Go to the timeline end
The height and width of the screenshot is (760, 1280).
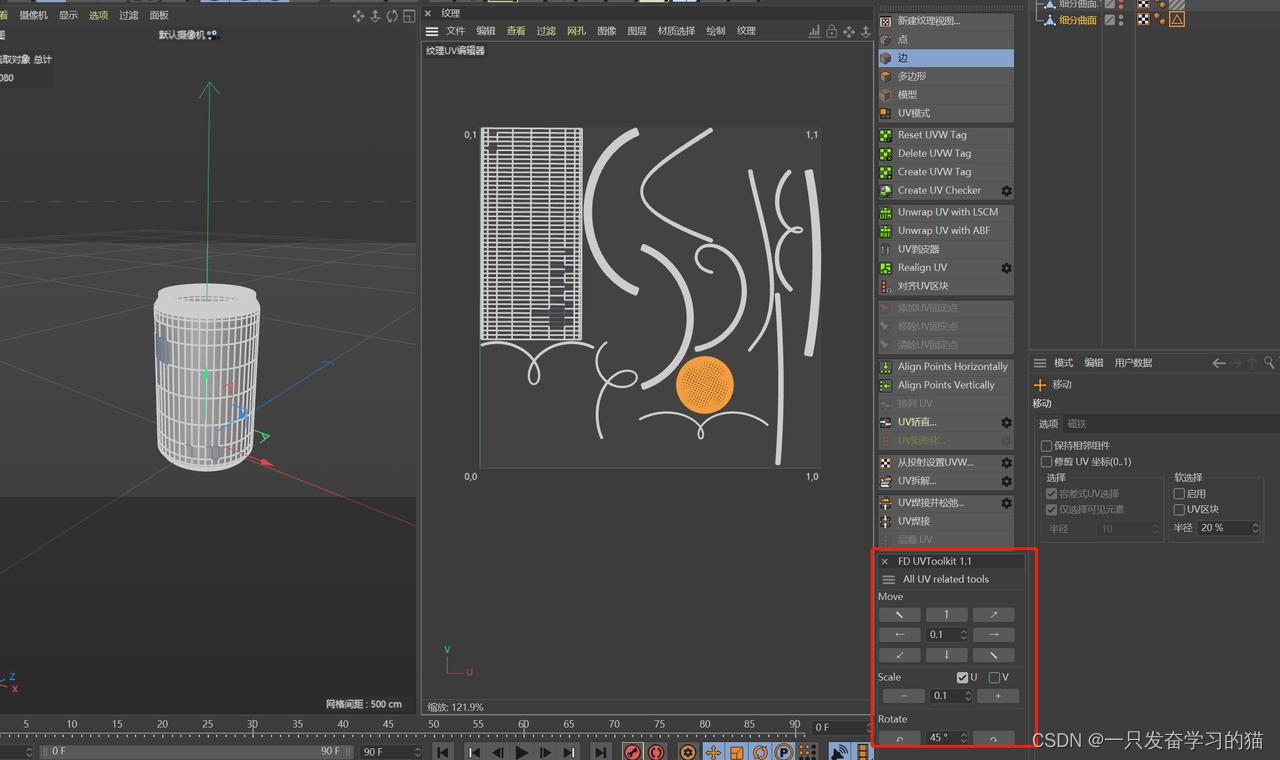[x=600, y=752]
